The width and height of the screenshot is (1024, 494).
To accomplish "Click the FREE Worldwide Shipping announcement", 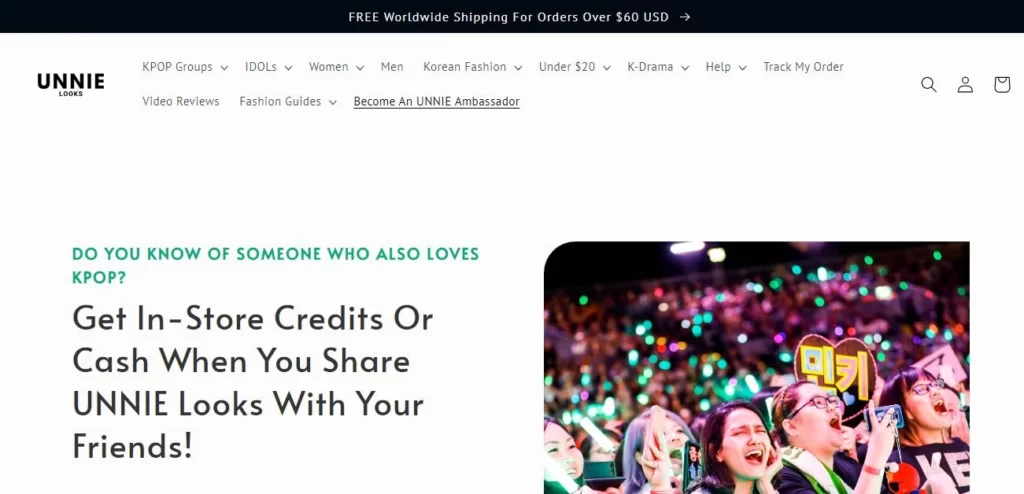I will pyautogui.click(x=508, y=17).
